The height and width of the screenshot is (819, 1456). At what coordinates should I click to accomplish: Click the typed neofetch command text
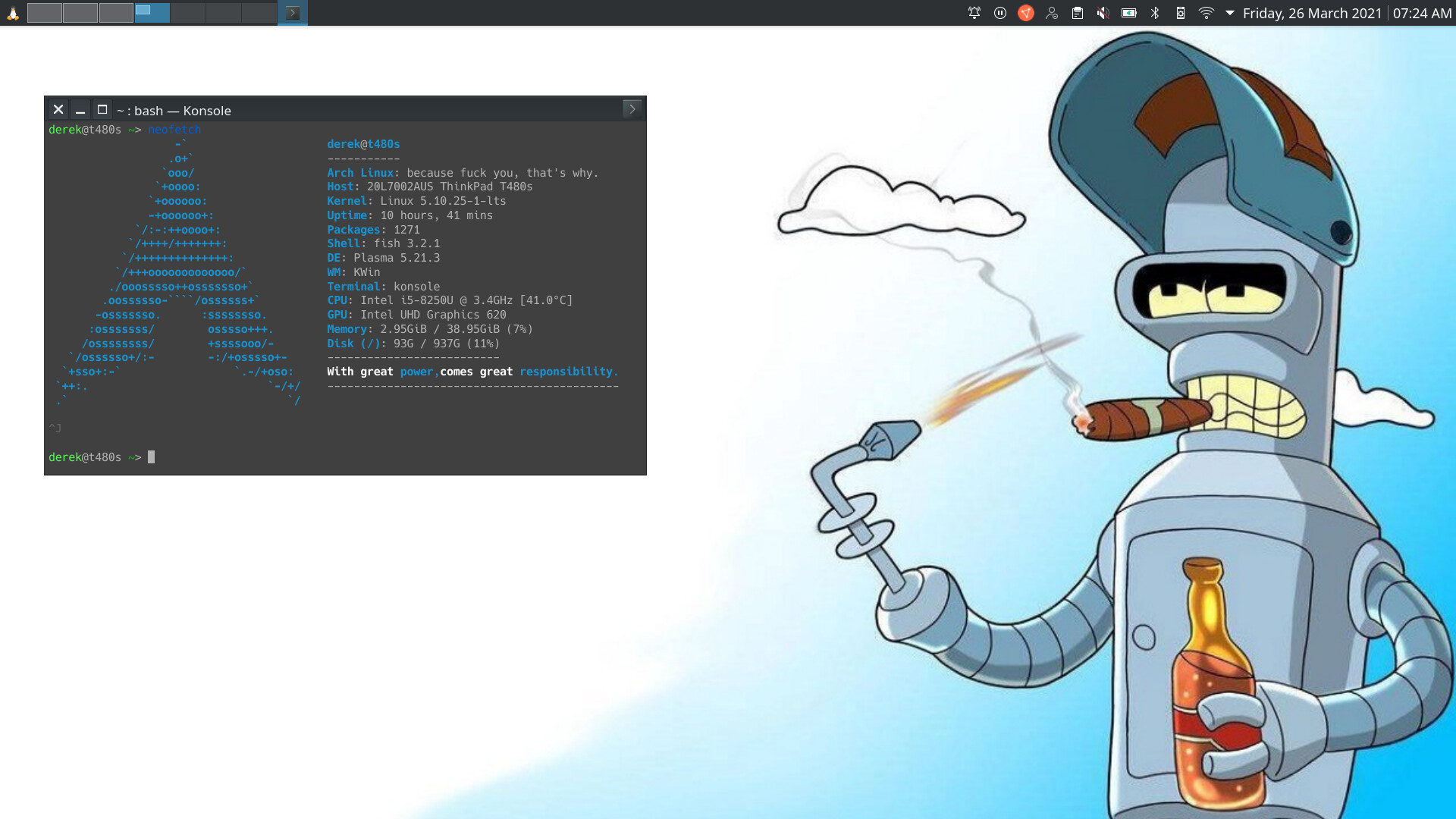[x=174, y=130]
